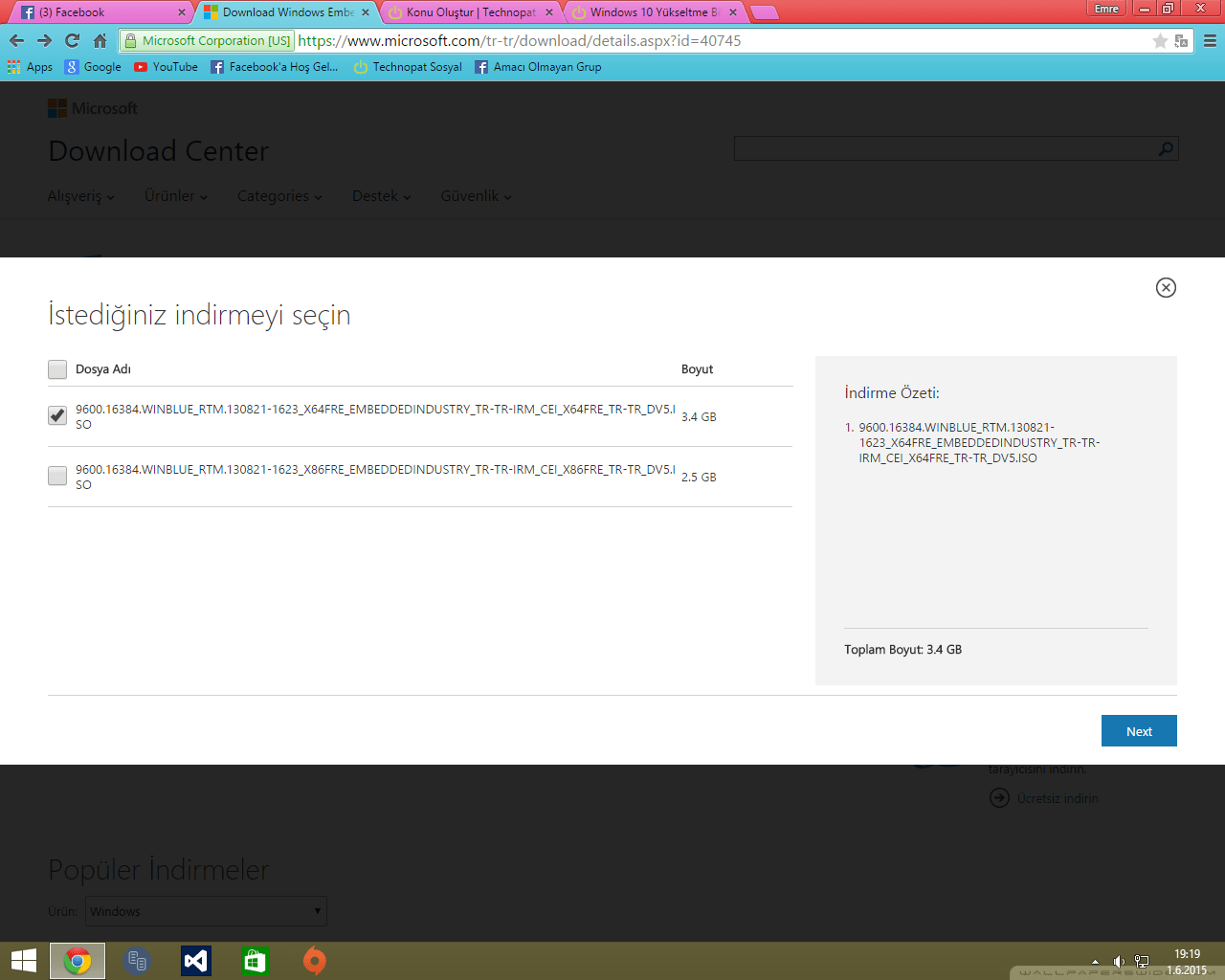Click the Microsoft logo on the page
The image size is (1225, 980).
tap(93, 108)
